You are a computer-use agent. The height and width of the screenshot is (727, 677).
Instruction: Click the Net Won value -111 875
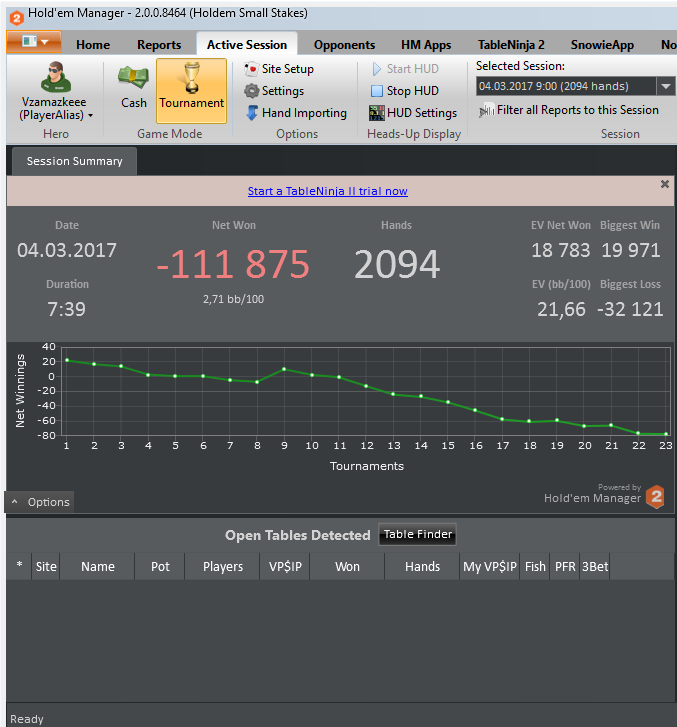click(x=233, y=264)
